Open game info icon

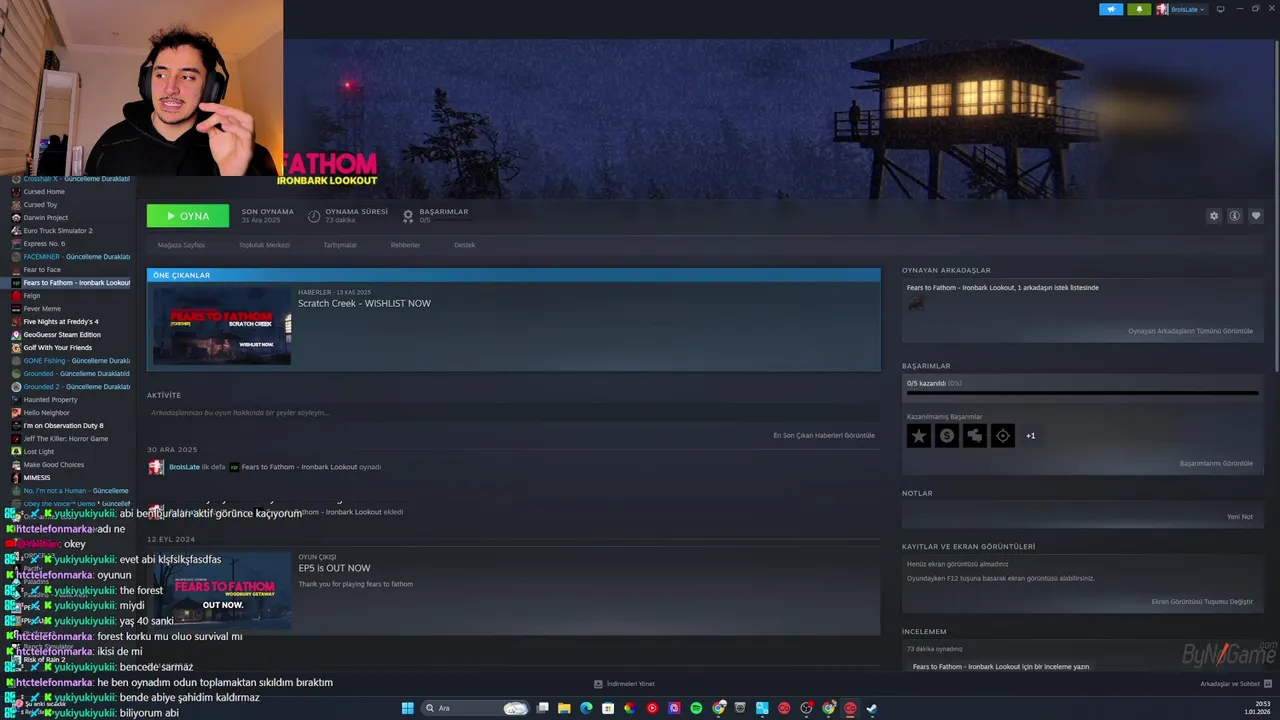pos(1235,216)
